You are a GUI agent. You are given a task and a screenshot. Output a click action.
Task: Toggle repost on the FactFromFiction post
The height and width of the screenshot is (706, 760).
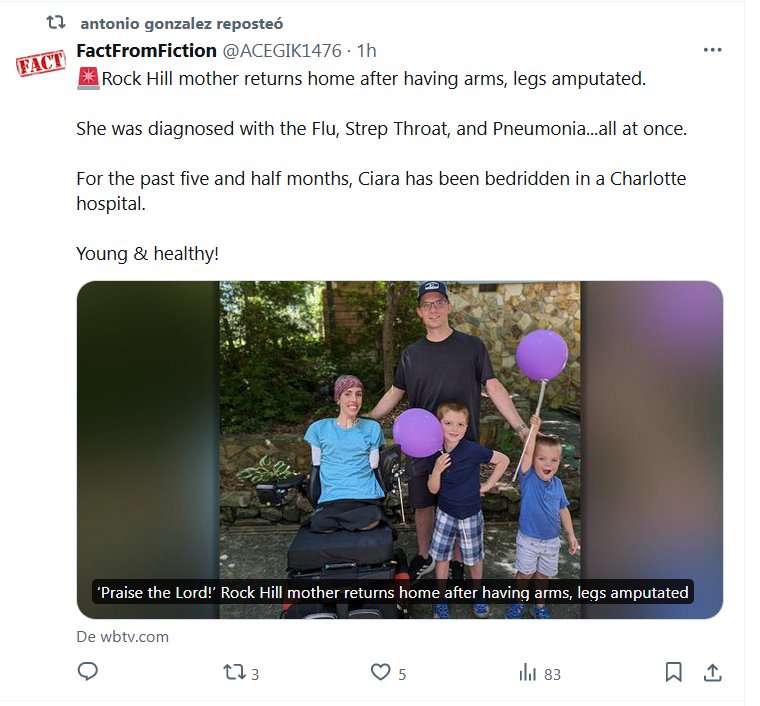coord(232,673)
